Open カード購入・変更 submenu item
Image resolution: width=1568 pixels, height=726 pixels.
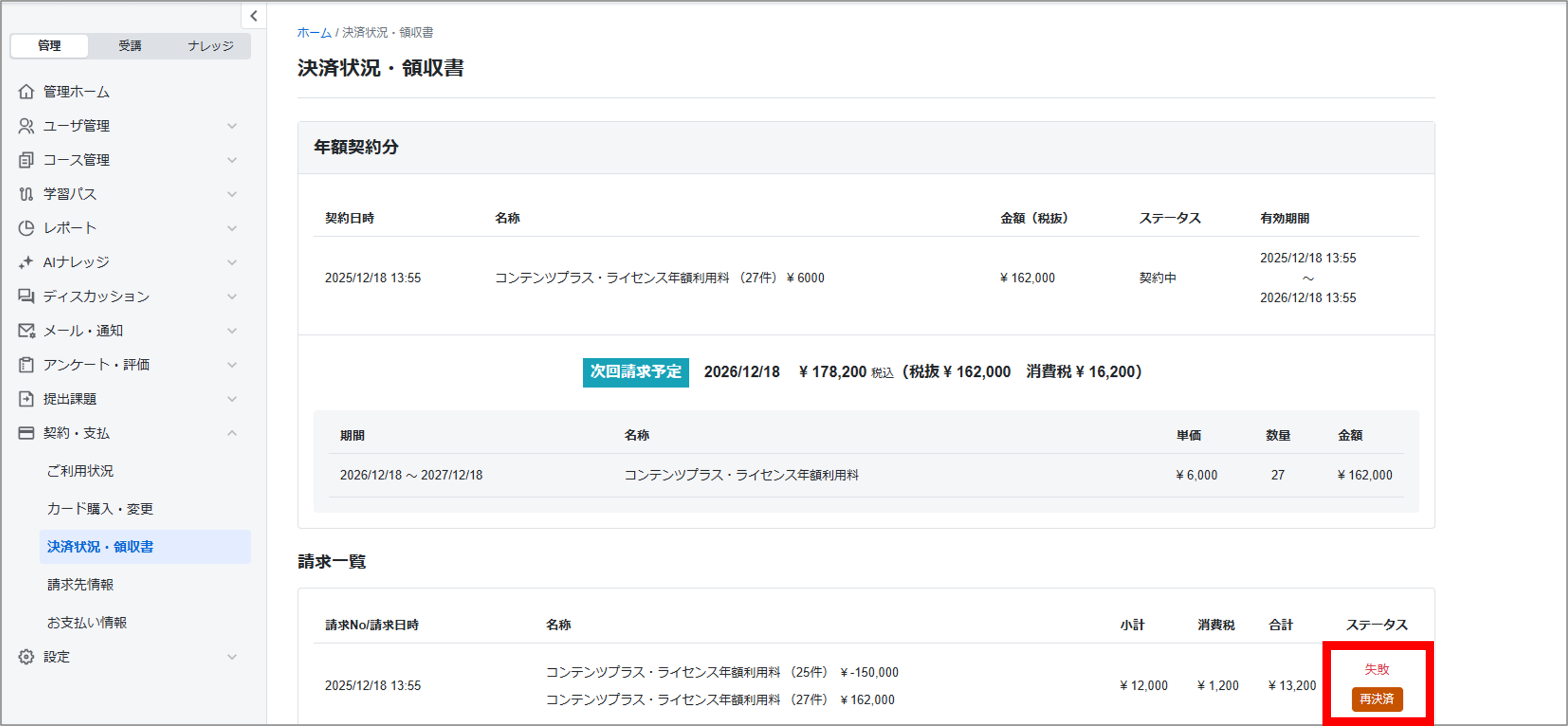(x=100, y=508)
